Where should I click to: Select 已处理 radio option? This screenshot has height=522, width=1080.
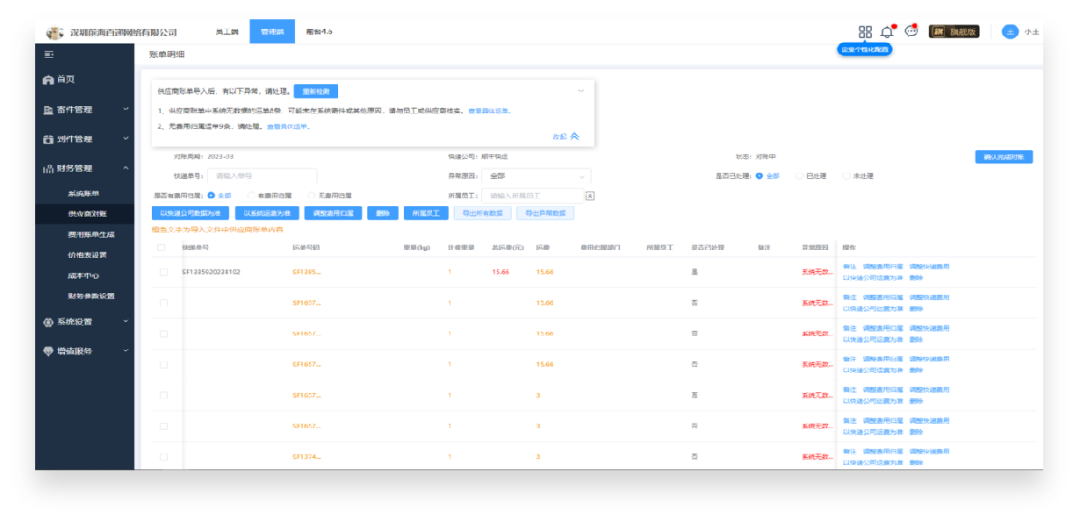click(800, 176)
